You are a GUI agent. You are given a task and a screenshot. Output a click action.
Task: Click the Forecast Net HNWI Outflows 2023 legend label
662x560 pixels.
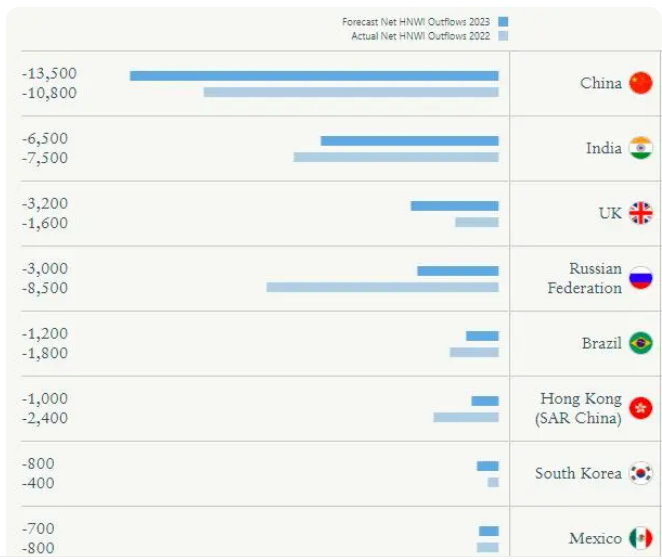click(x=415, y=21)
